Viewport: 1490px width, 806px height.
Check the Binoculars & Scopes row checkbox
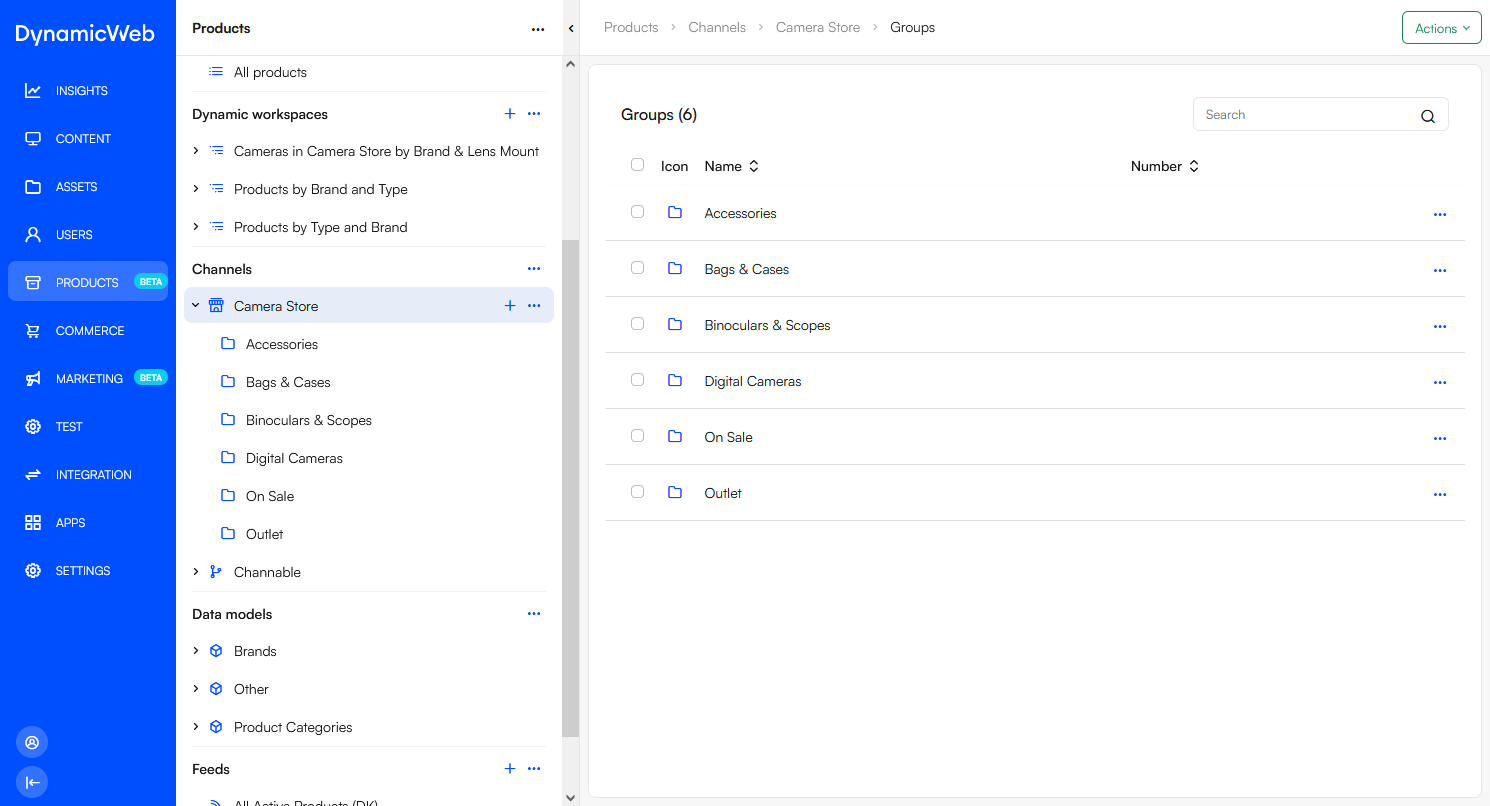tap(637, 324)
